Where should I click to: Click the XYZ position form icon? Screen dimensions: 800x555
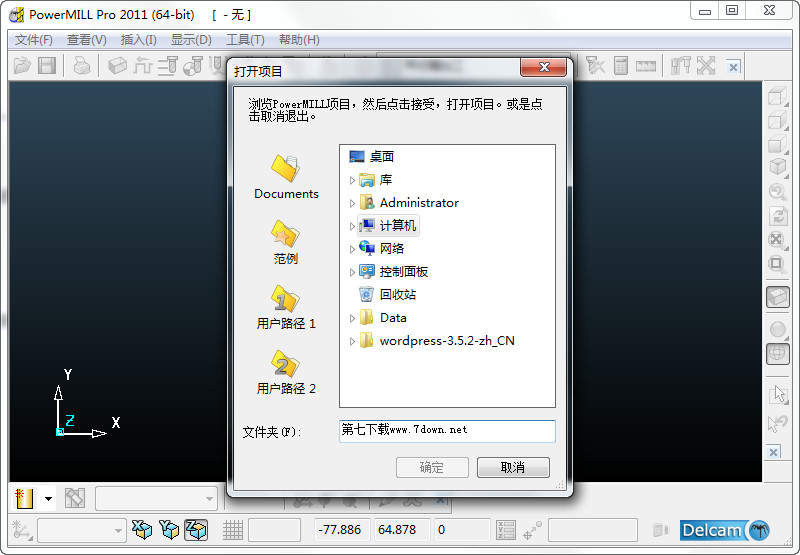tap(506, 531)
